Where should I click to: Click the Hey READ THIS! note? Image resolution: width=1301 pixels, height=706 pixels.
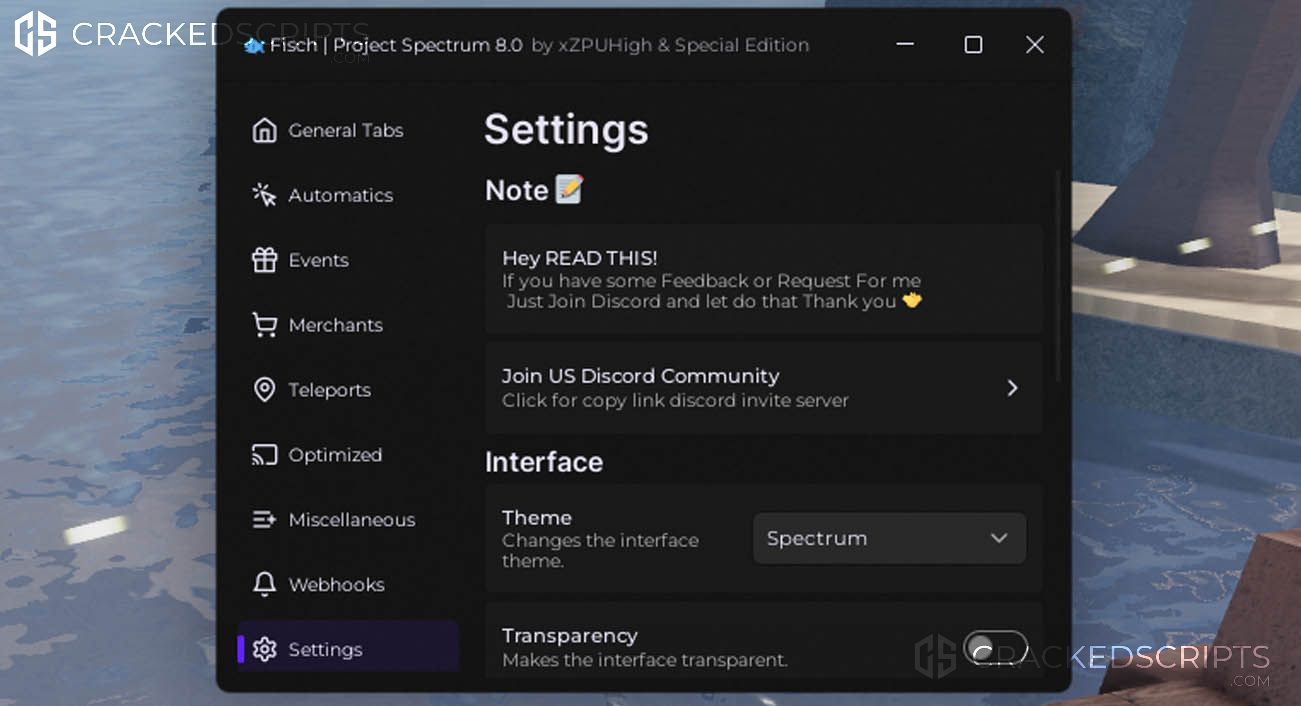(x=764, y=279)
